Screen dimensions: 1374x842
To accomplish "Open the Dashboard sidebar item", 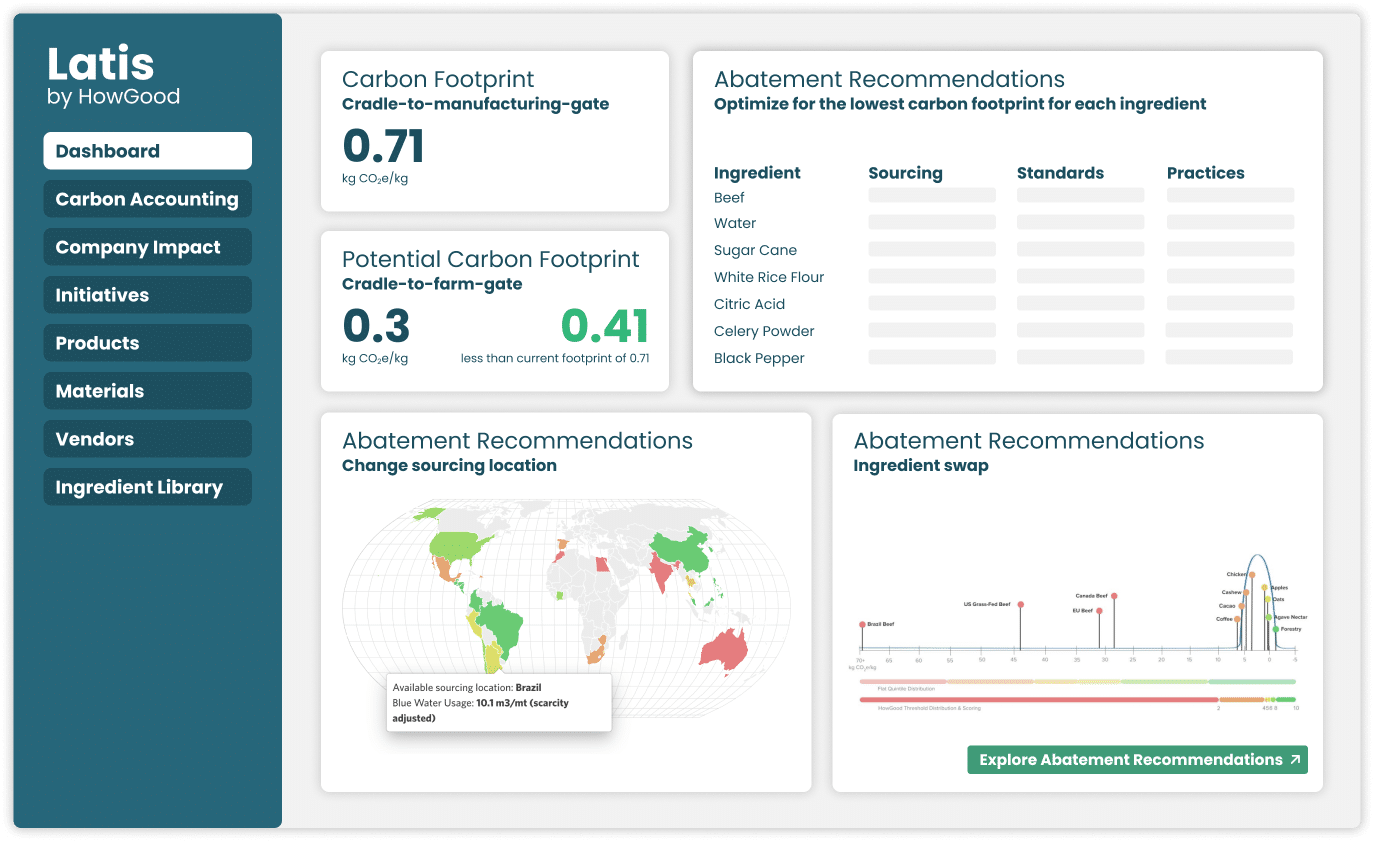I will pyautogui.click(x=147, y=151).
